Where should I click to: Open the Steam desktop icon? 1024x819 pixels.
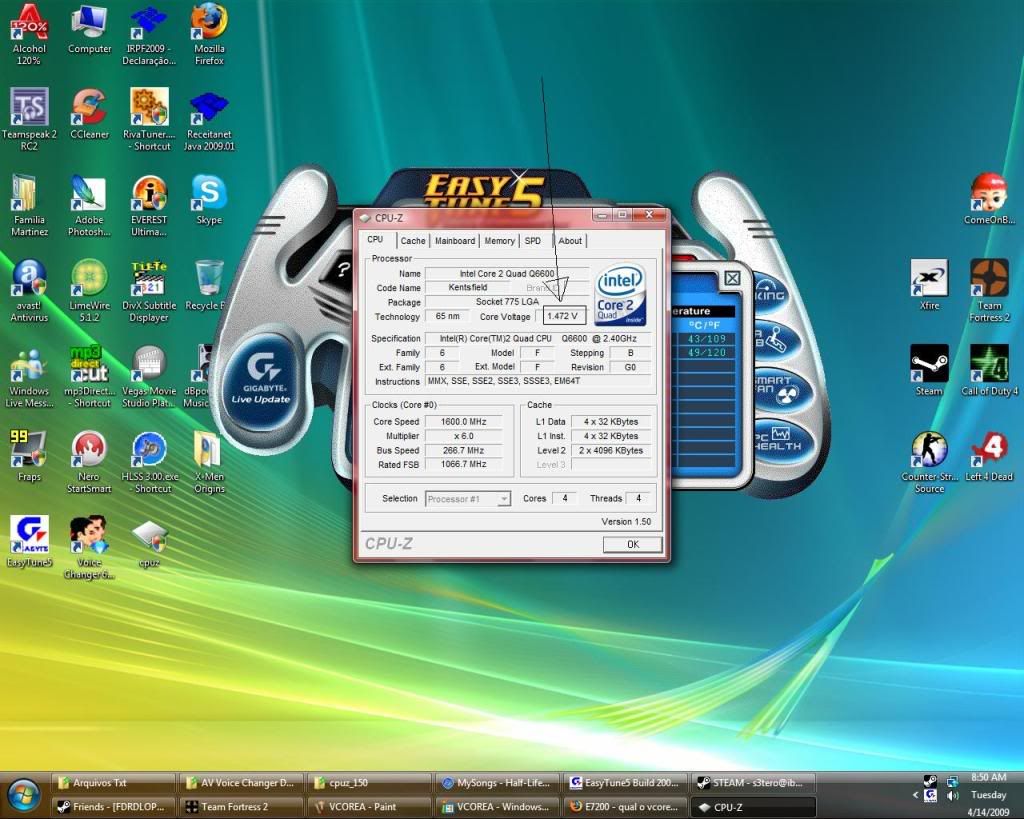pos(929,371)
